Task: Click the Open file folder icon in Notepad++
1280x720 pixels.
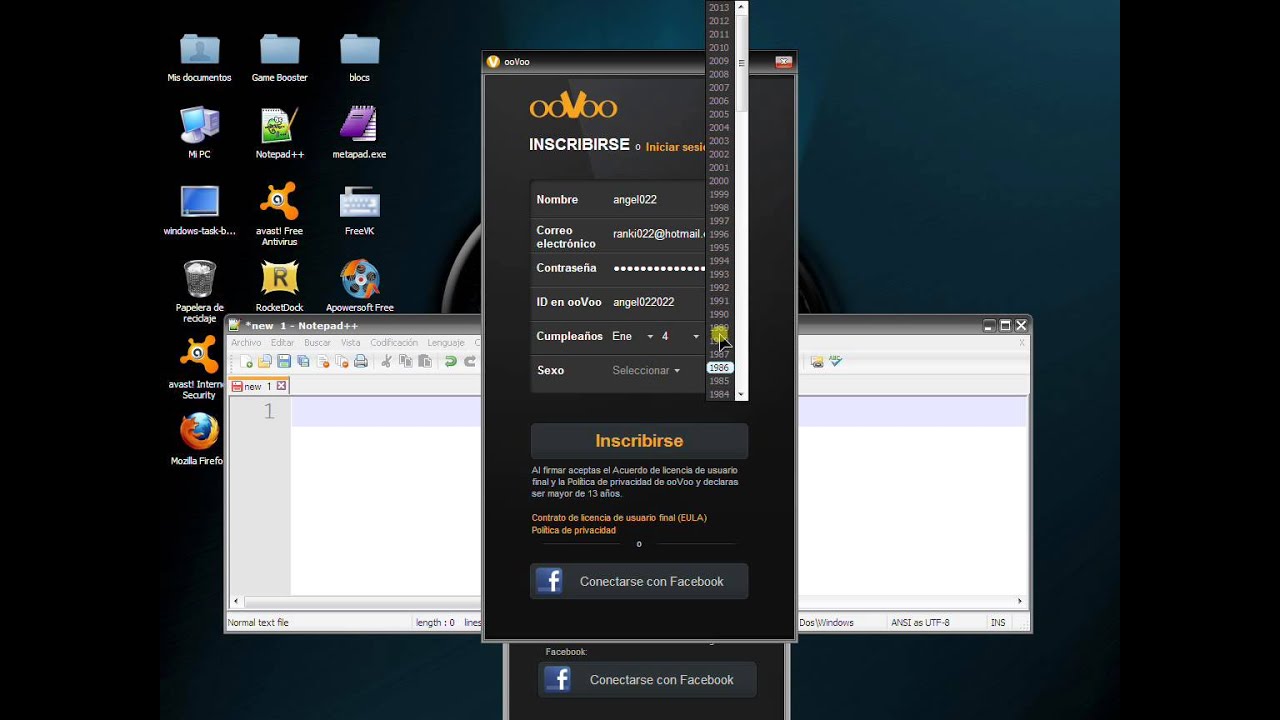Action: [265, 361]
